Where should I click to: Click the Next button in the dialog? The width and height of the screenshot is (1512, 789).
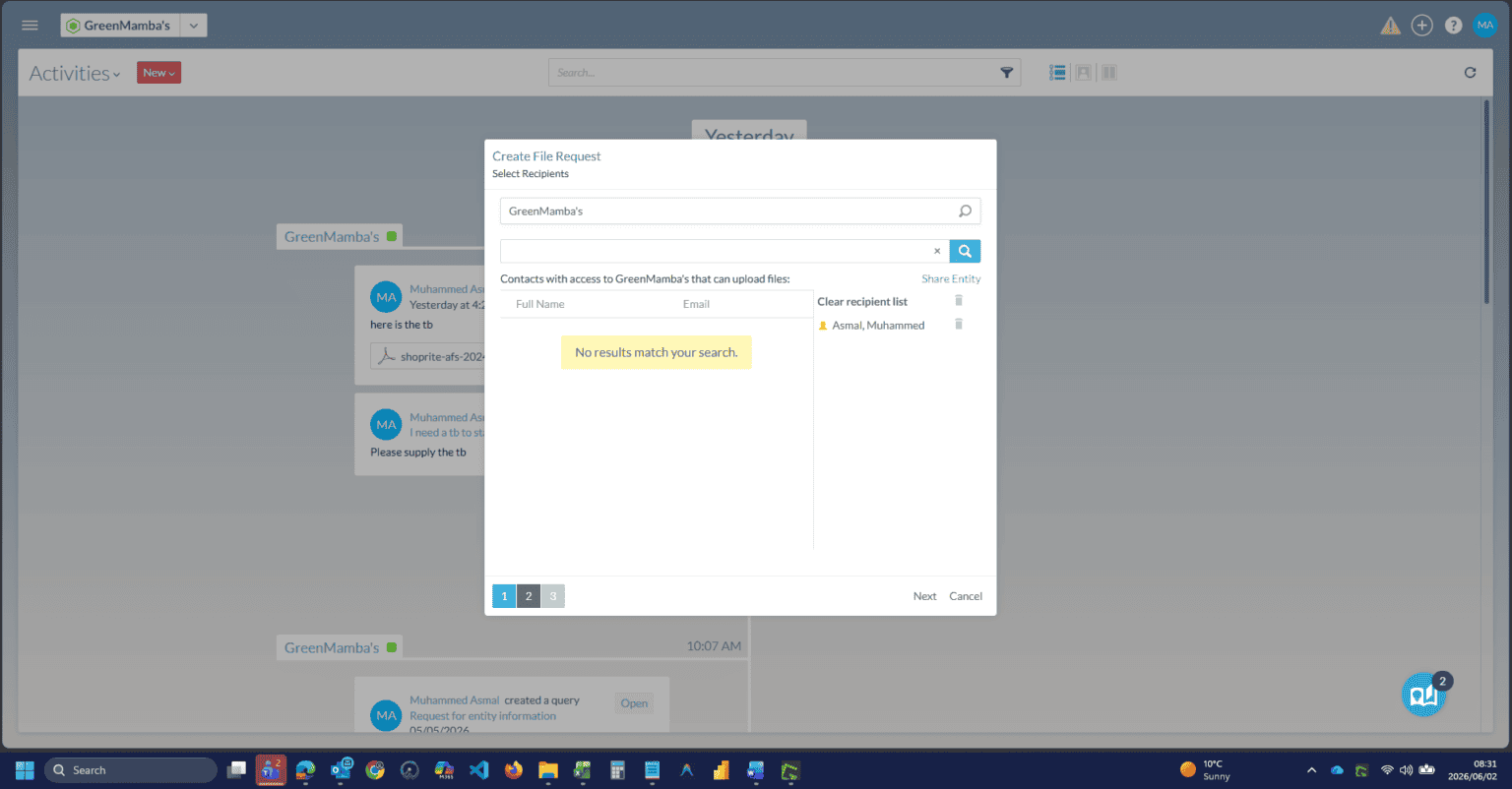point(924,596)
